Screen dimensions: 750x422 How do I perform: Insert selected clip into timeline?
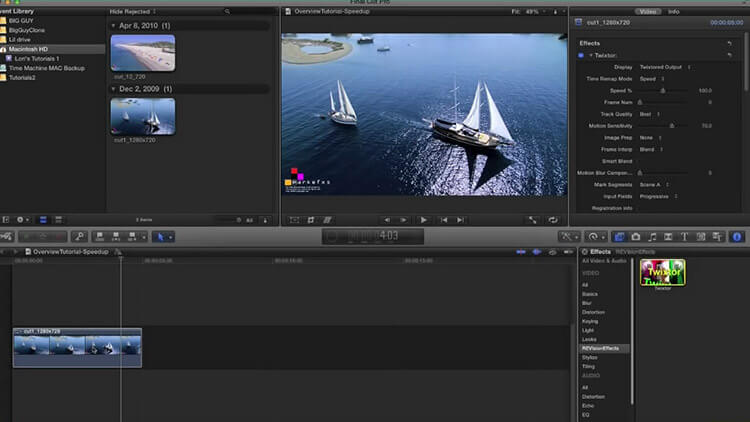click(x=116, y=236)
